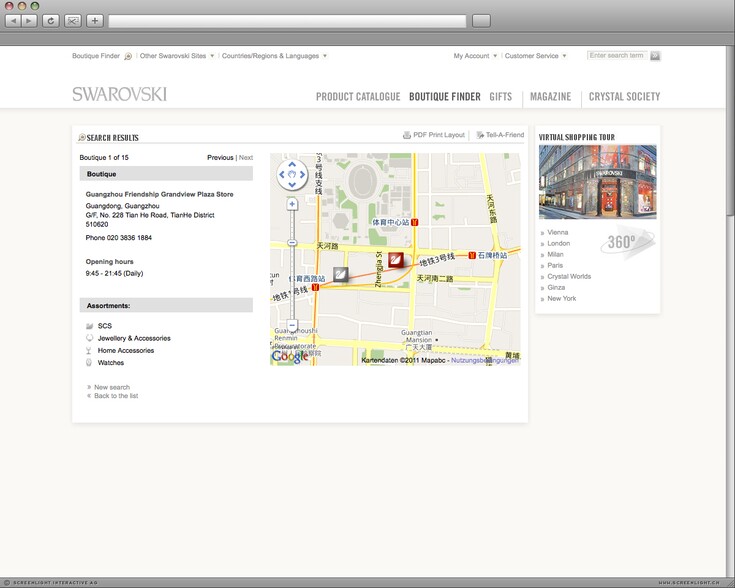735x588 pixels.
Task: Click the map pan center hand icon
Action: [292, 174]
